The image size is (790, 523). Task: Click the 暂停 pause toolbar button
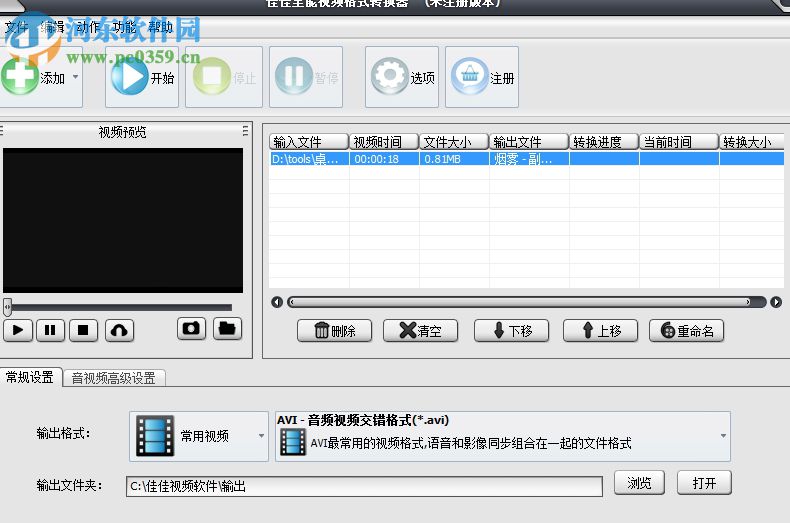point(306,77)
